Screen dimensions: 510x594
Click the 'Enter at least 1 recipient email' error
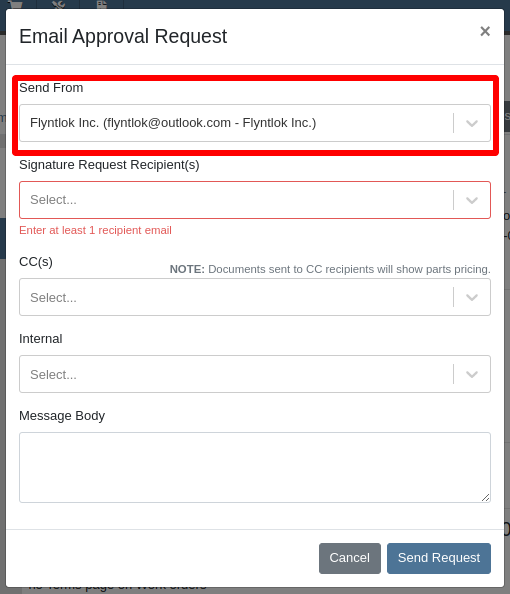[95, 230]
